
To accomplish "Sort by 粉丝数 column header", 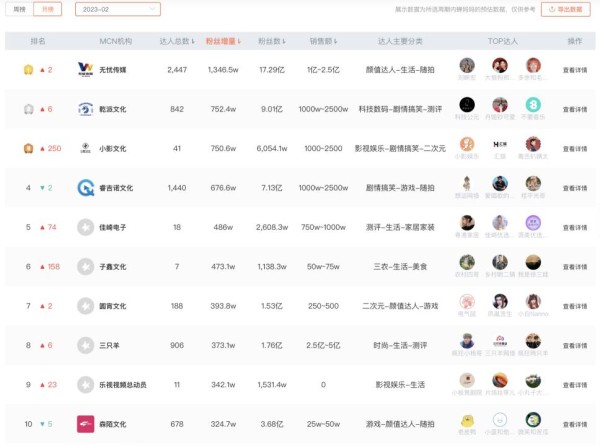I will (x=272, y=42).
